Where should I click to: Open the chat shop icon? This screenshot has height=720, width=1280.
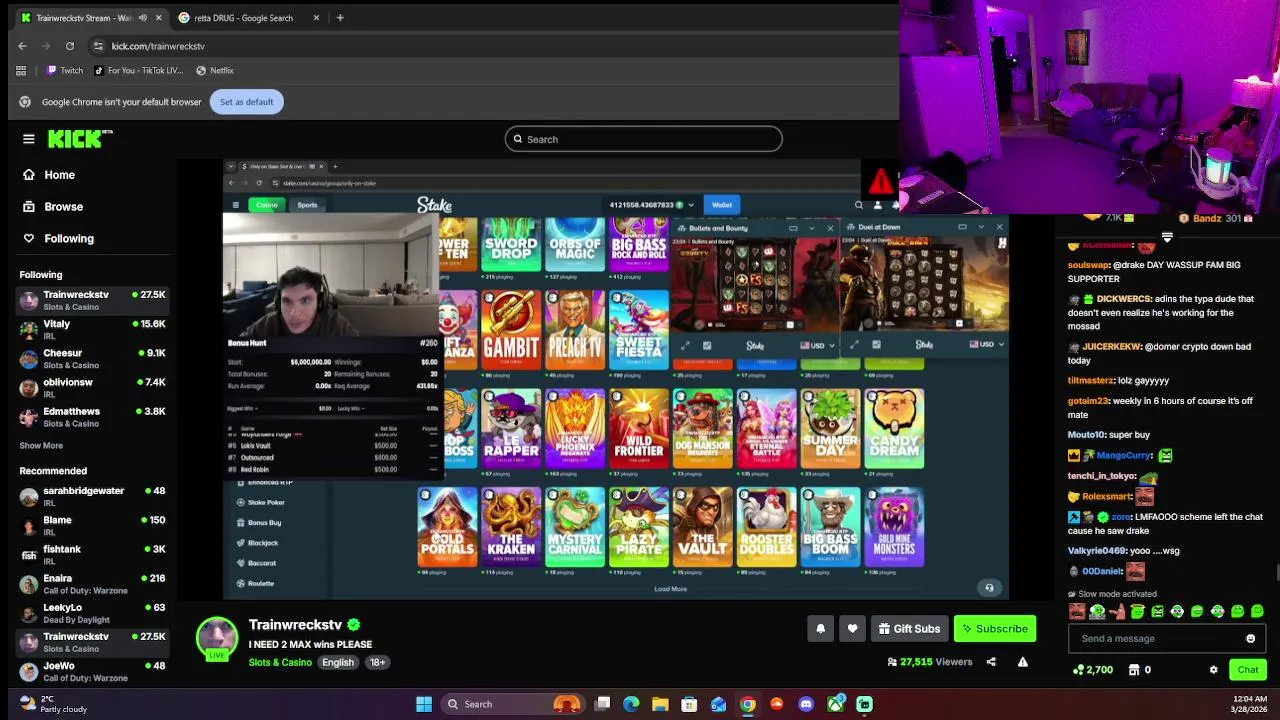pyautogui.click(x=1133, y=670)
